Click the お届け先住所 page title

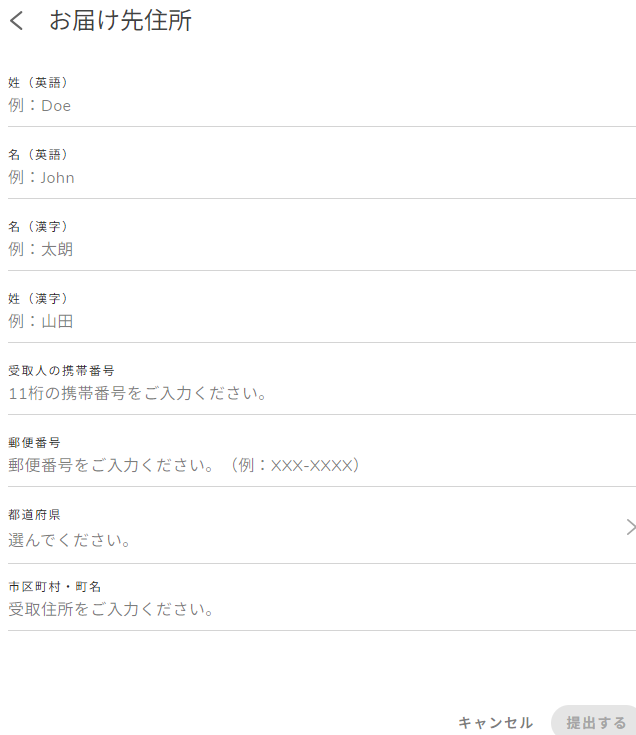(x=120, y=21)
